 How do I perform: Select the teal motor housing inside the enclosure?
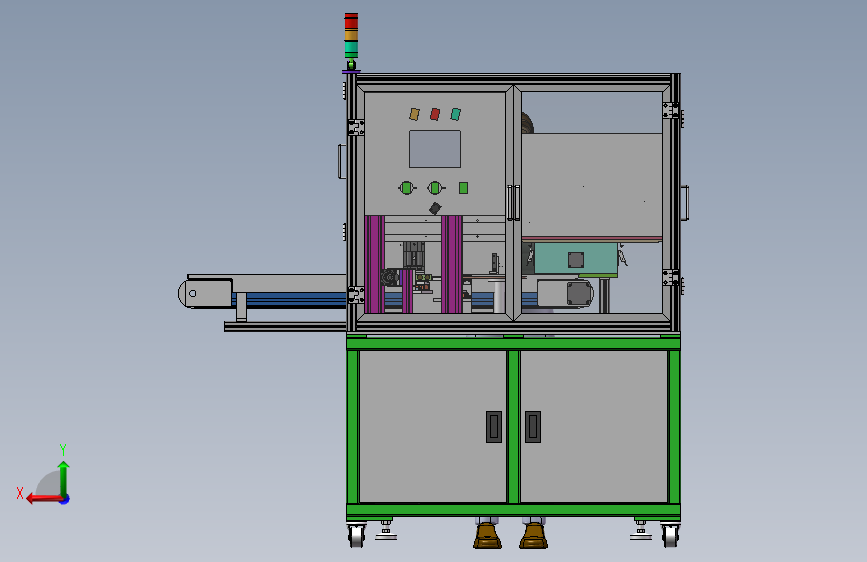click(575, 258)
